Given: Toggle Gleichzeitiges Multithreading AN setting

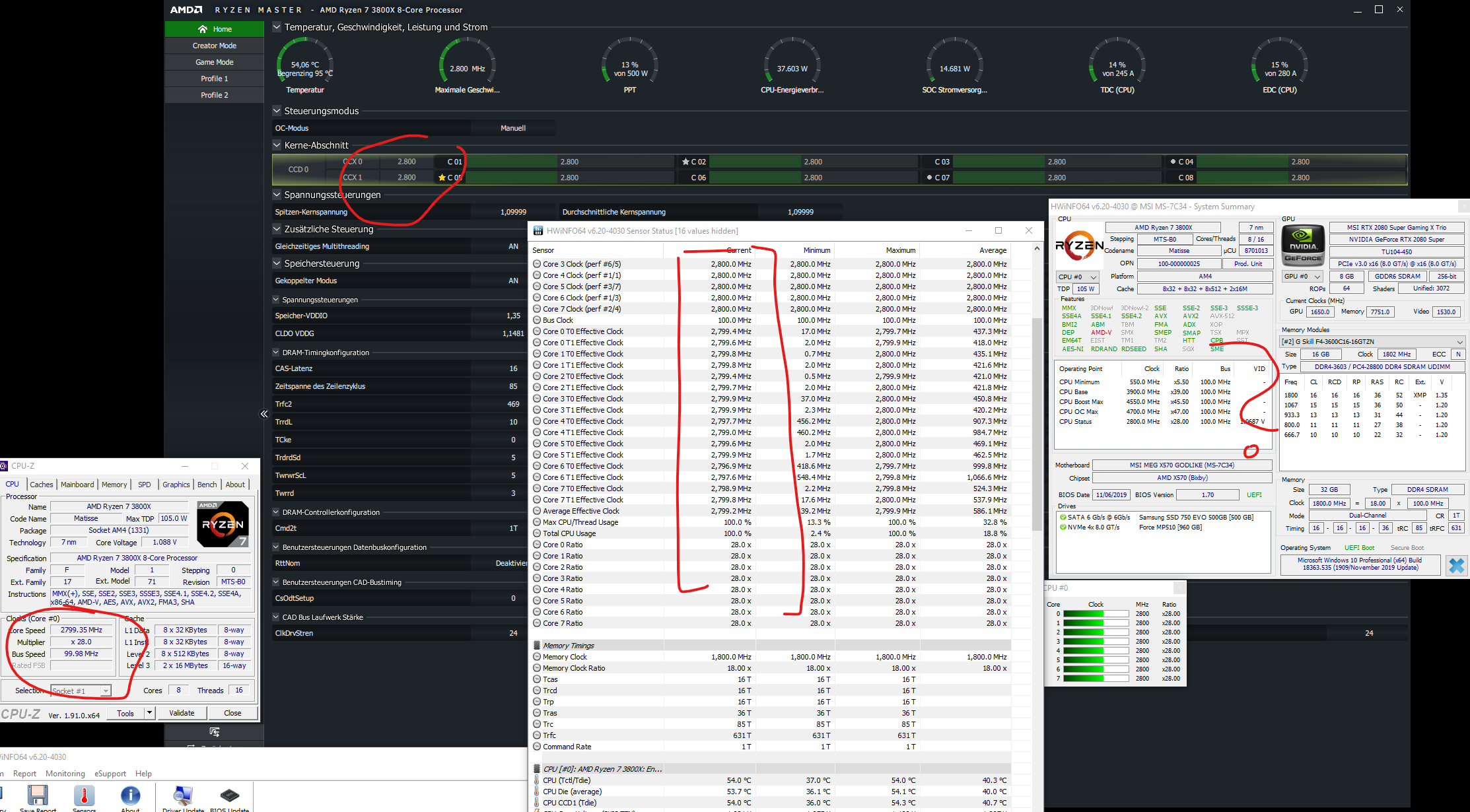Looking at the screenshot, I should pos(513,246).
